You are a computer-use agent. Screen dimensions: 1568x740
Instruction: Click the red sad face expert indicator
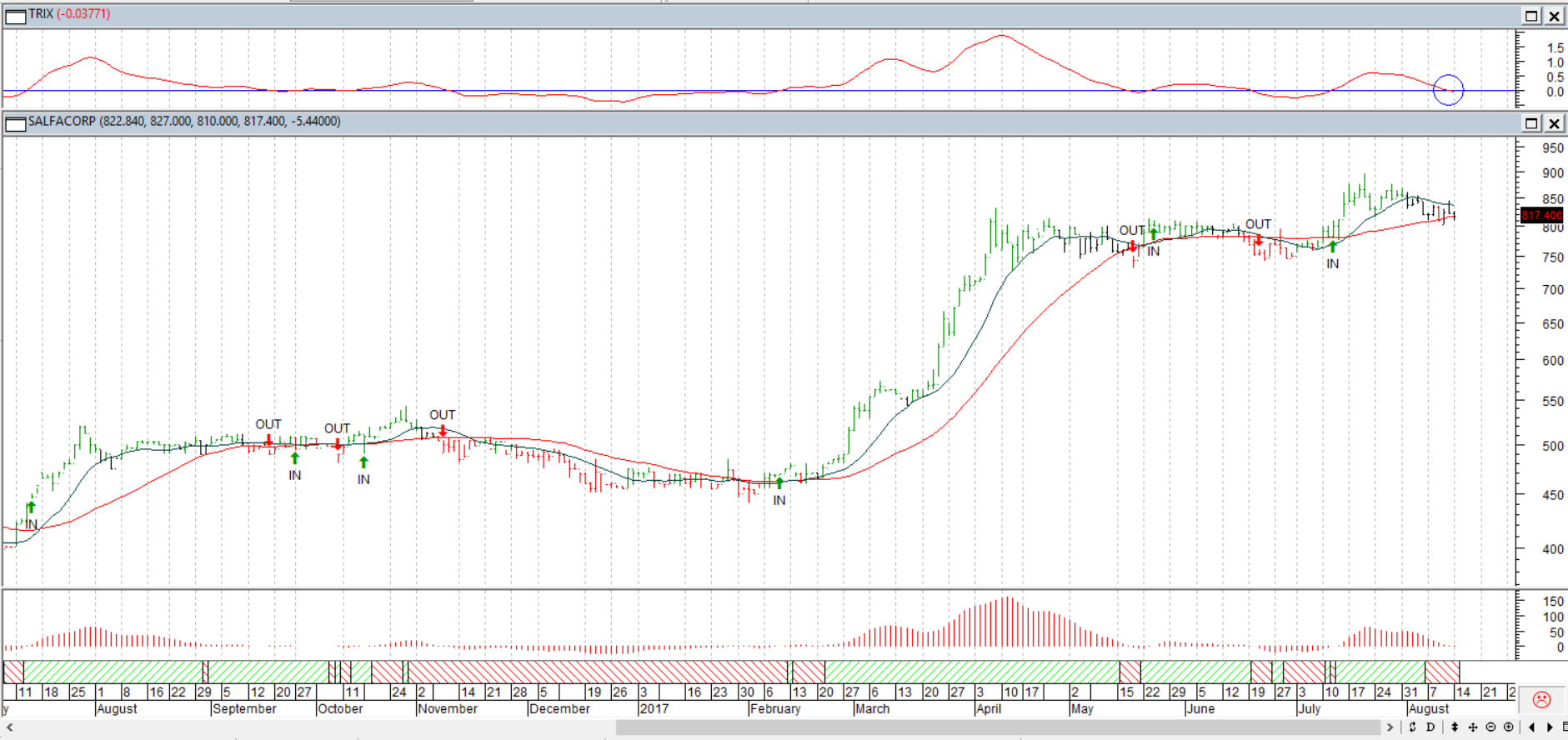click(1541, 700)
